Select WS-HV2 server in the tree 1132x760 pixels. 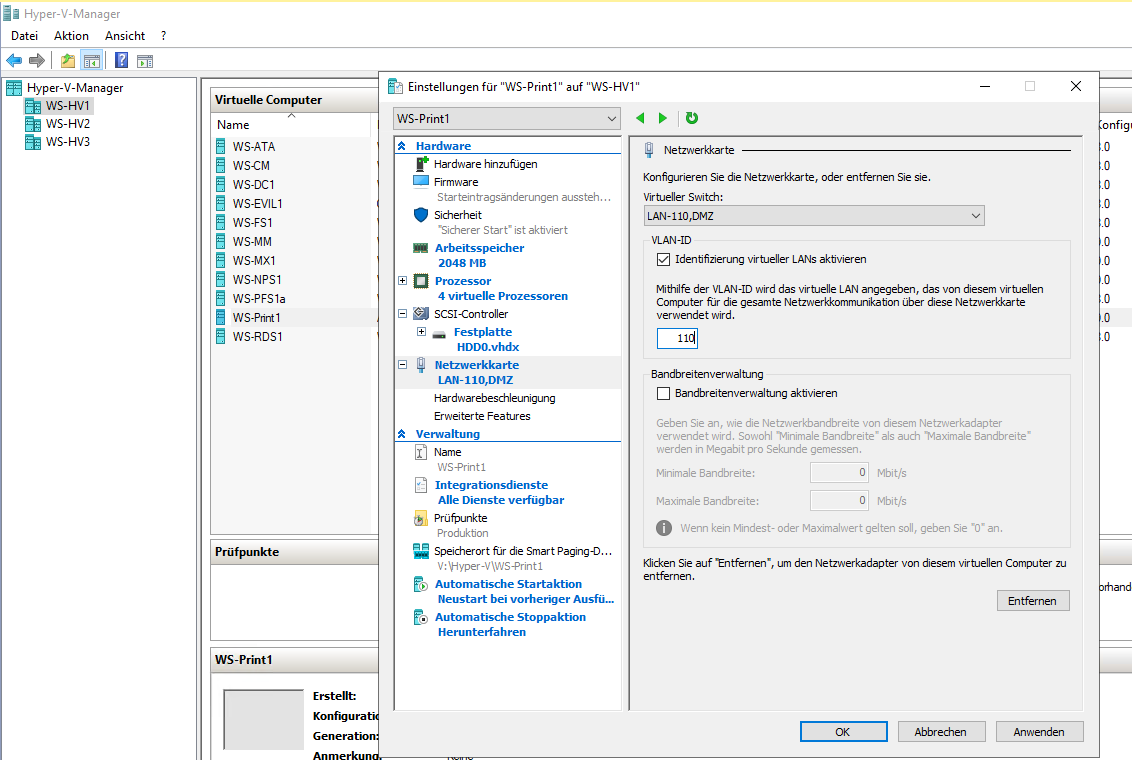pos(67,123)
